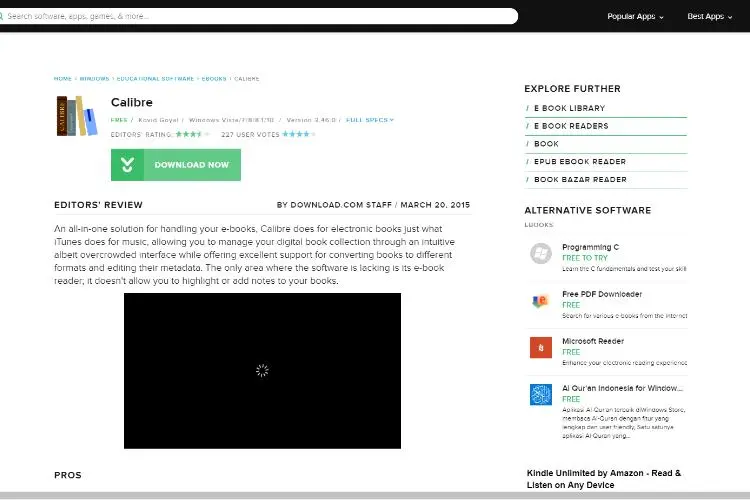Viewport: 750px width, 500px height.
Task: Focus the software search field
Action: 258,16
